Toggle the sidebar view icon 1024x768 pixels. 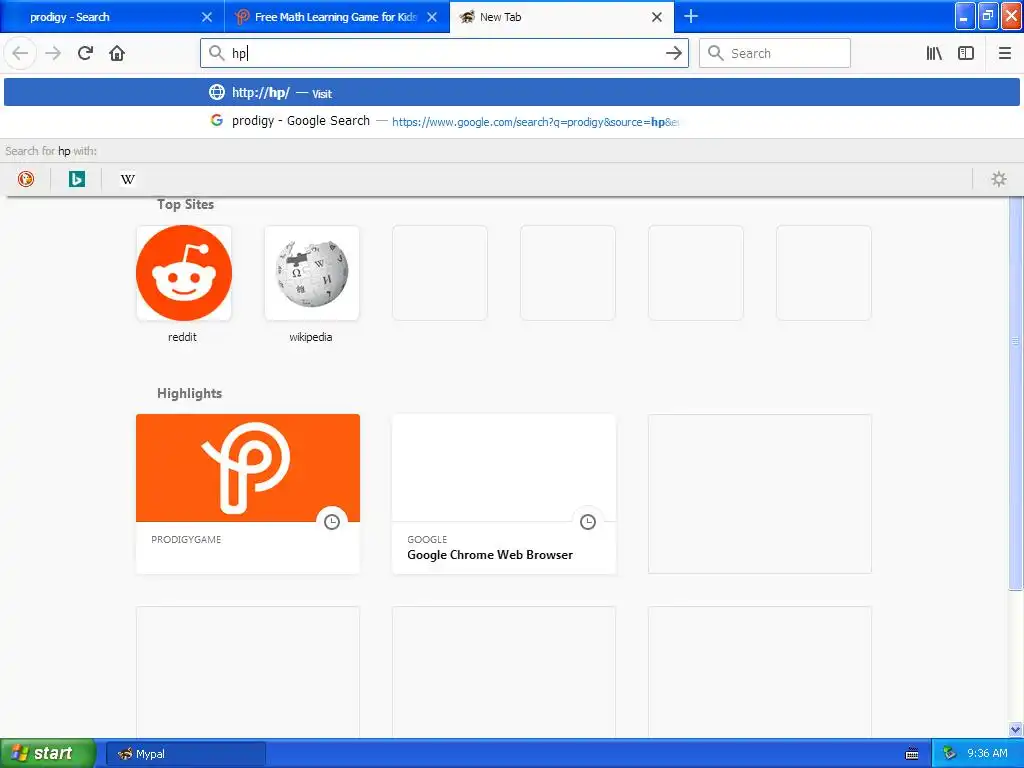click(966, 53)
